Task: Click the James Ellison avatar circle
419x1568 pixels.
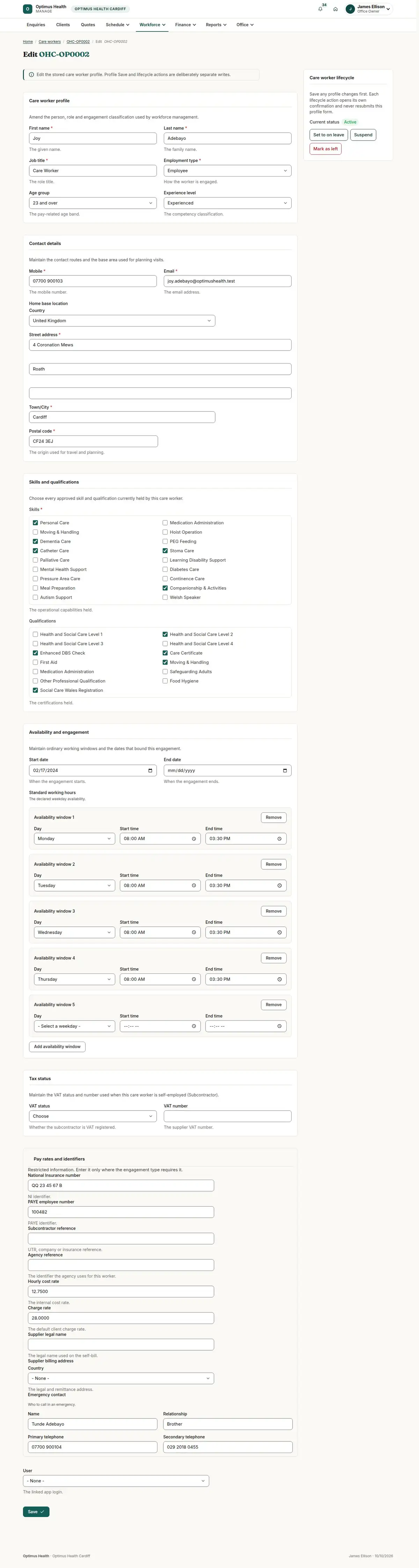Action: (x=350, y=9)
